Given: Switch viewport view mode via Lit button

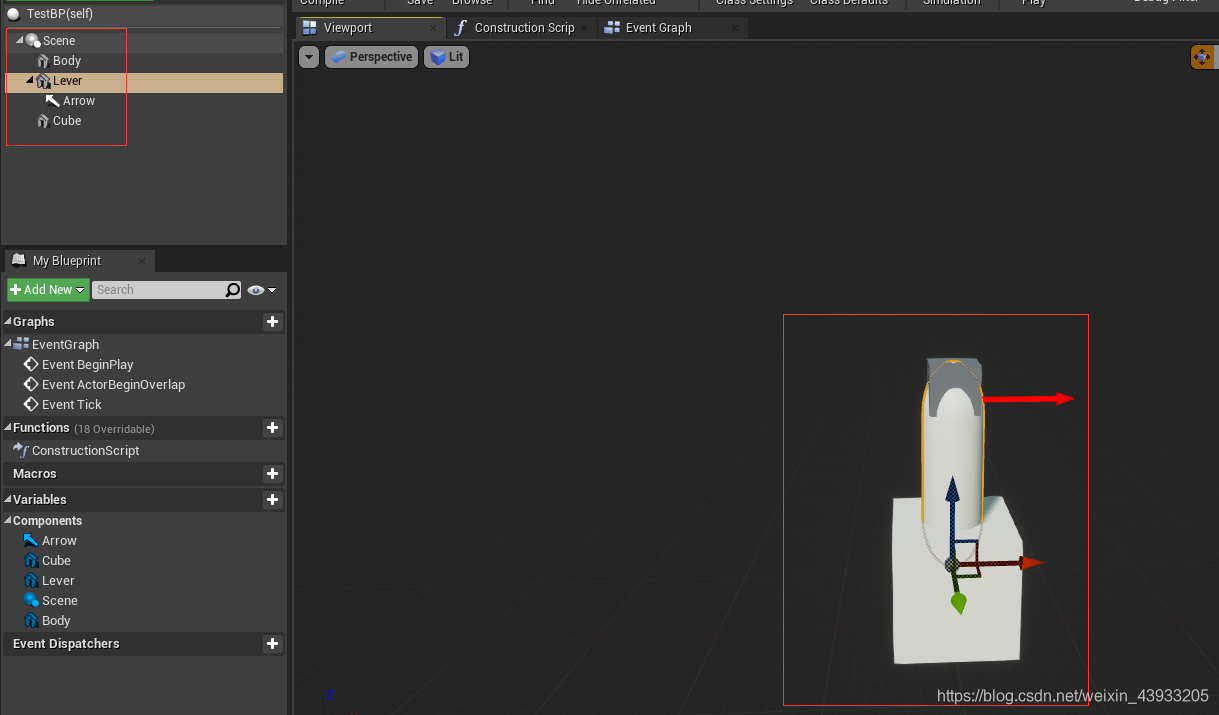Looking at the screenshot, I should pos(447,57).
